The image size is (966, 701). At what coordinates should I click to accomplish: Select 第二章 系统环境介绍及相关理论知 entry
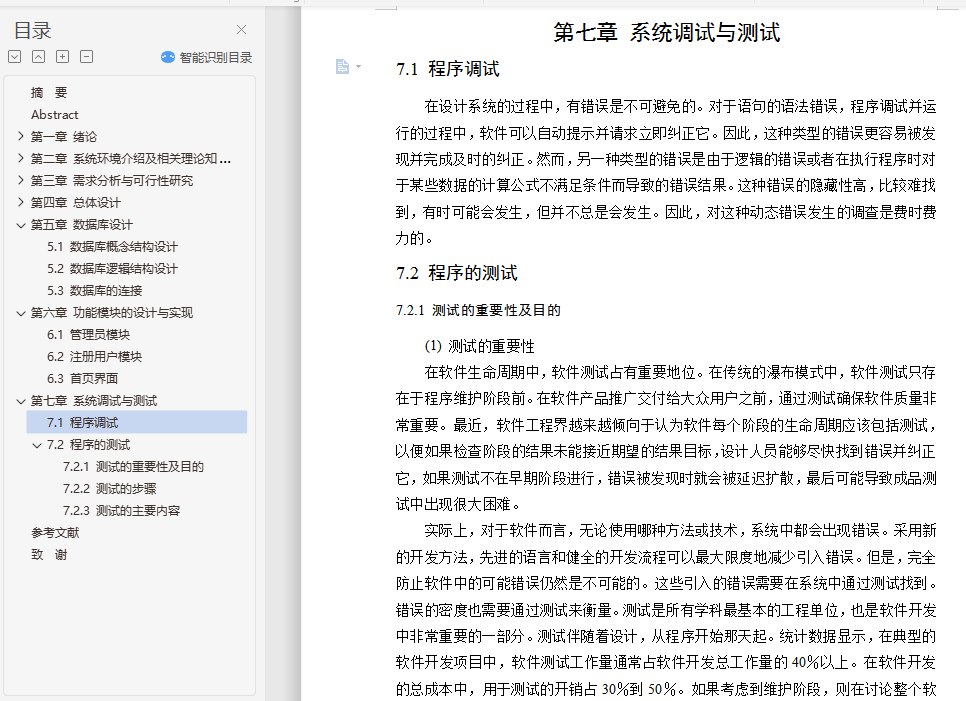(131, 159)
